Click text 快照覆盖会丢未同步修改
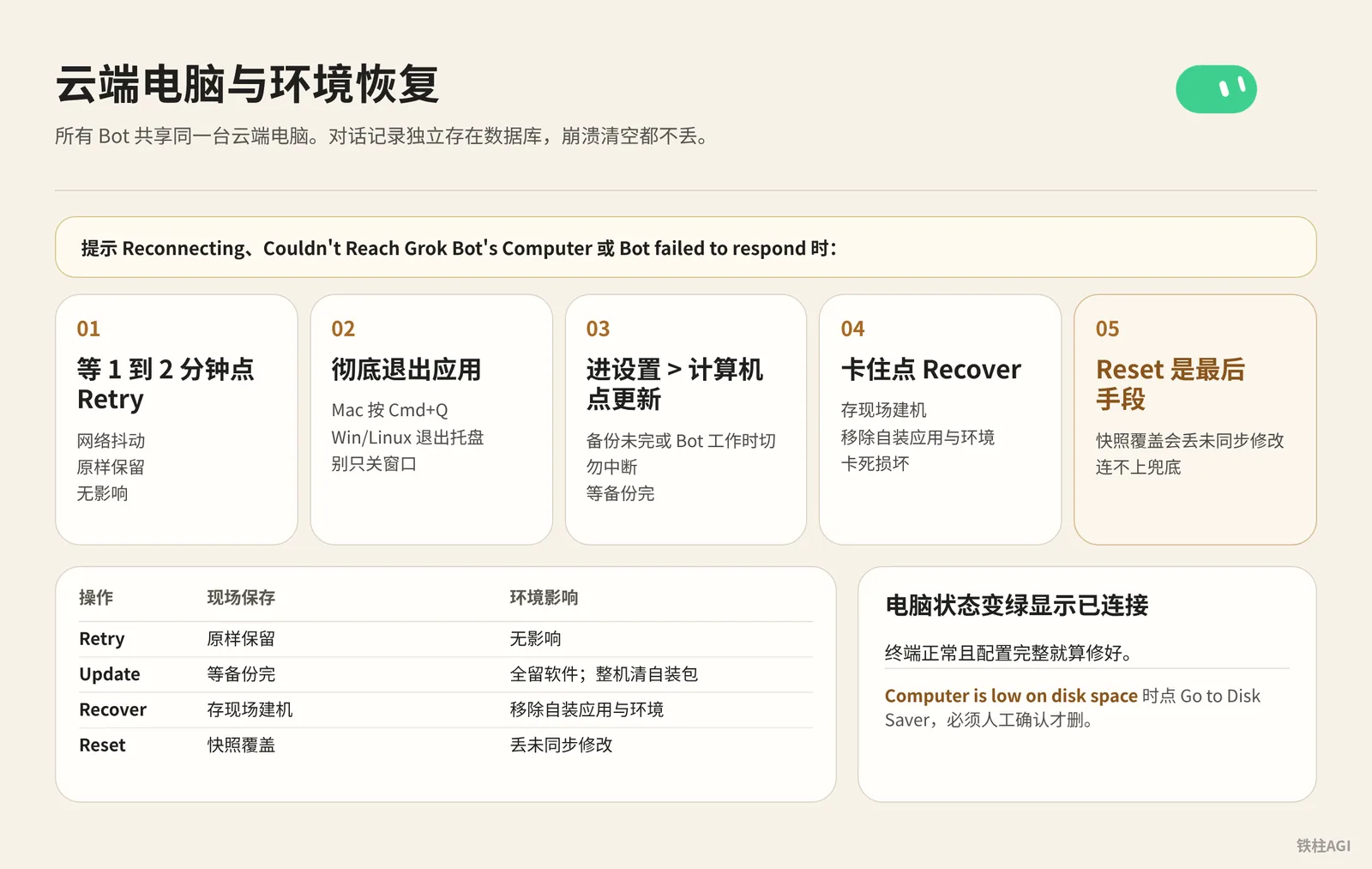This screenshot has width=1372, height=869. tap(1190, 441)
